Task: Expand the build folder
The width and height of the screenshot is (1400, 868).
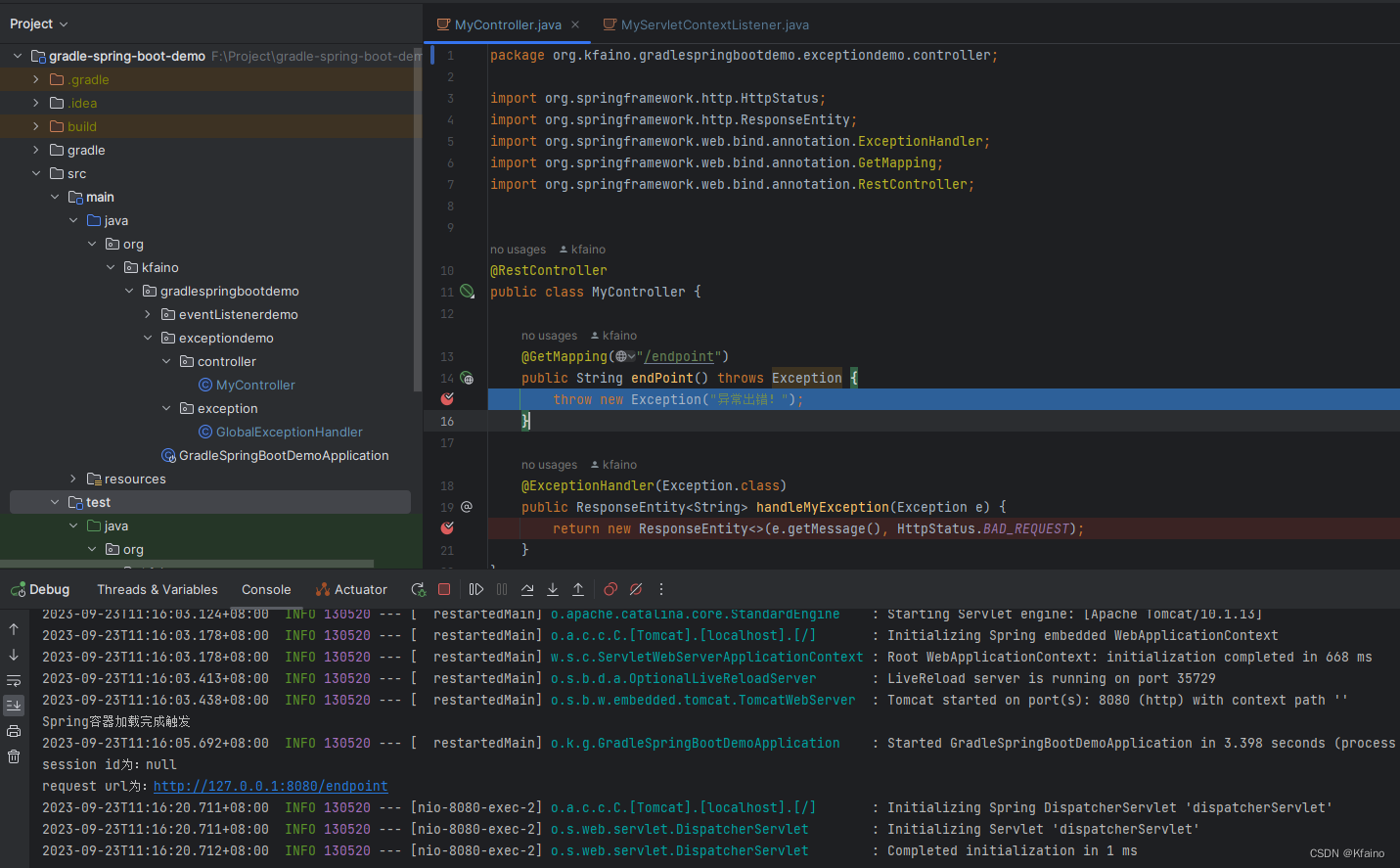Action: [36, 126]
